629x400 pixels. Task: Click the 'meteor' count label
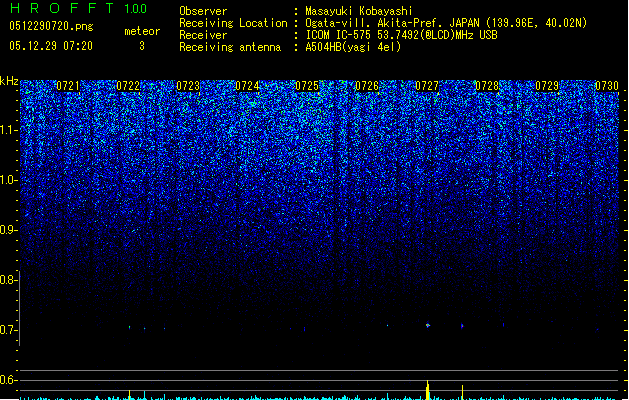click(142, 31)
